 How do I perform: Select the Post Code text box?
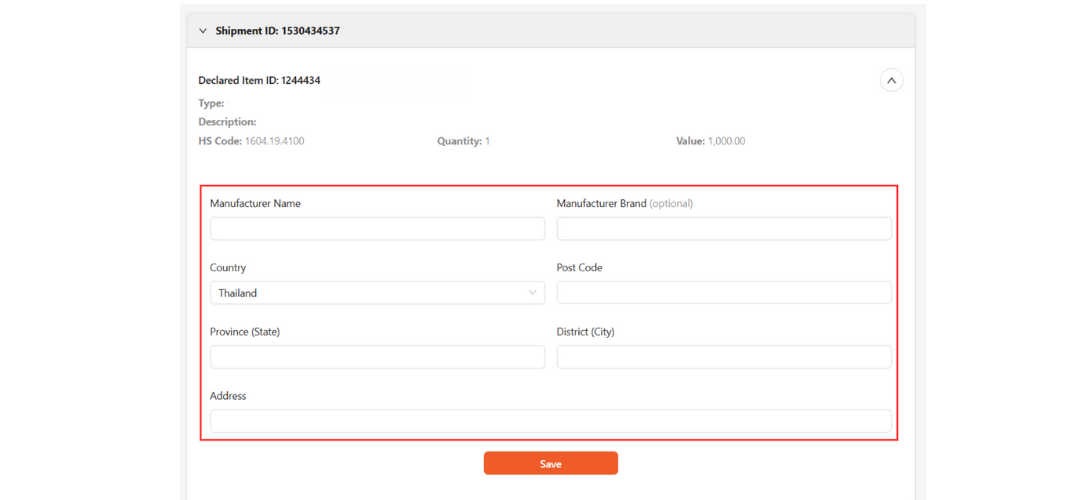click(x=723, y=293)
